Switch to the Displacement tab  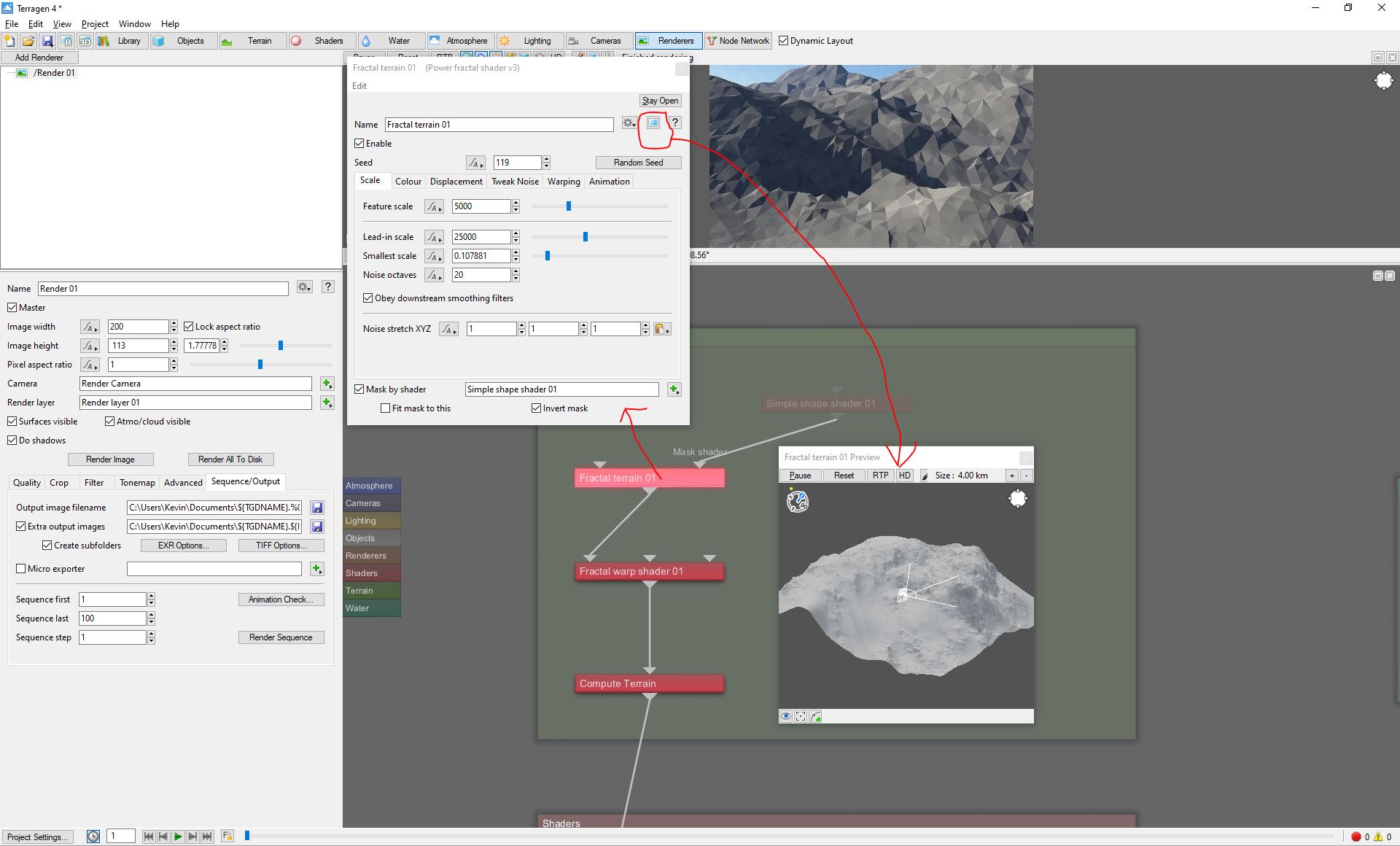(x=456, y=182)
